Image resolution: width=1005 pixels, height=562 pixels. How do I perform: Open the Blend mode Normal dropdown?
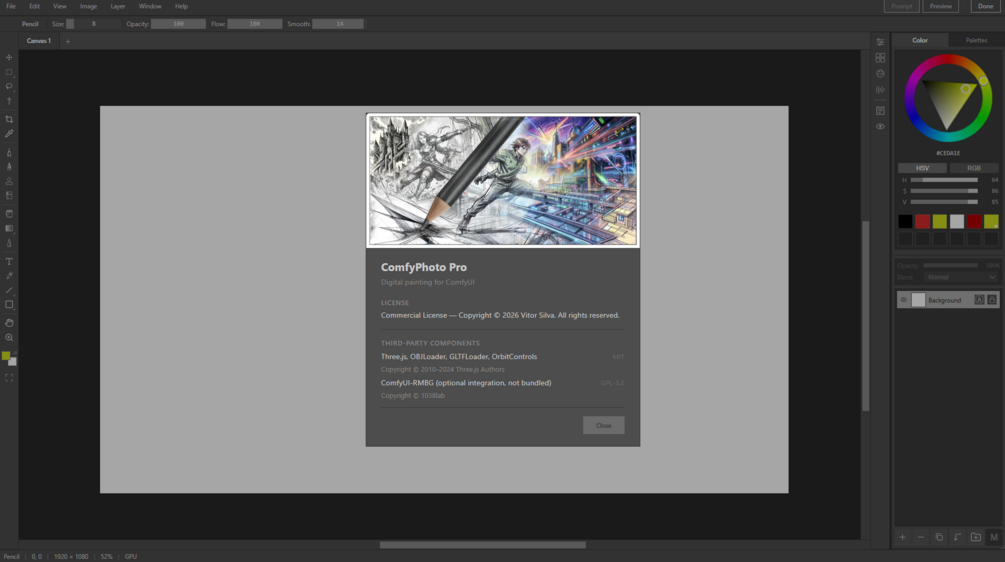click(961, 277)
